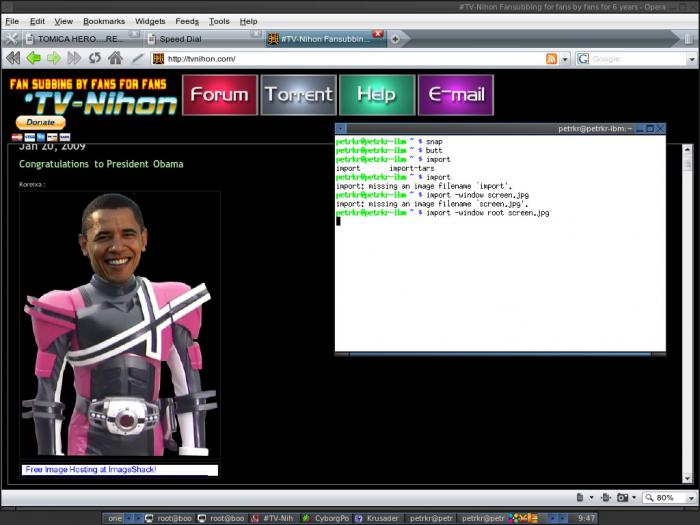Close the TOMICA HERO tab

[x=134, y=34]
